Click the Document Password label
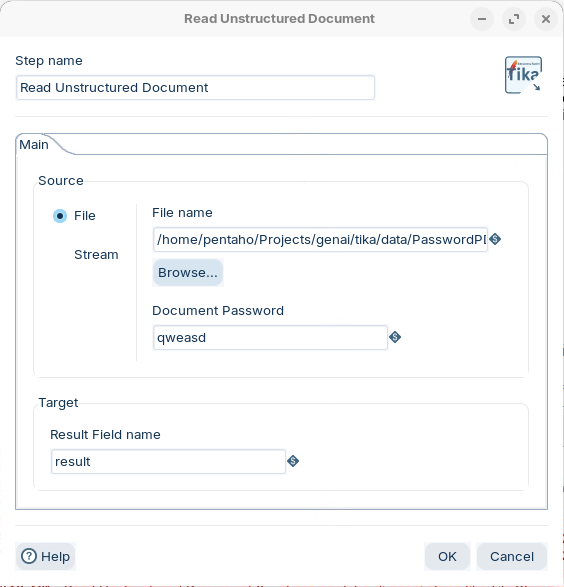 (x=218, y=311)
